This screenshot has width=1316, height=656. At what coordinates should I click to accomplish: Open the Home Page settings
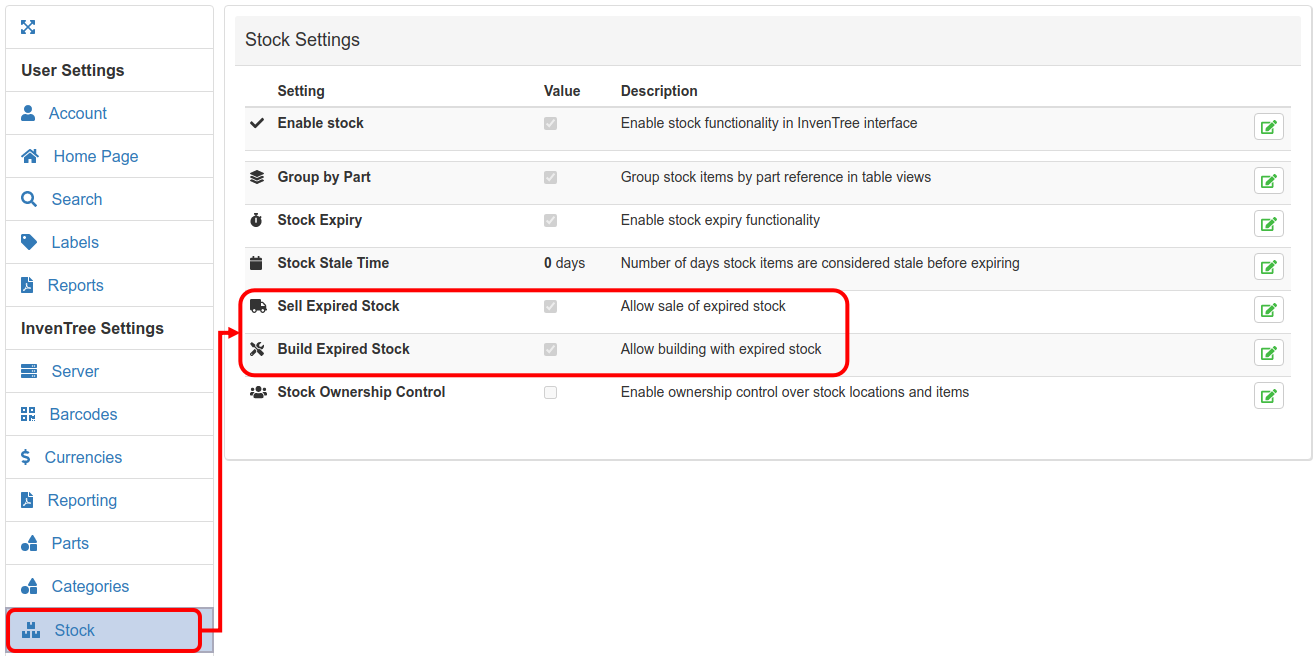point(95,157)
